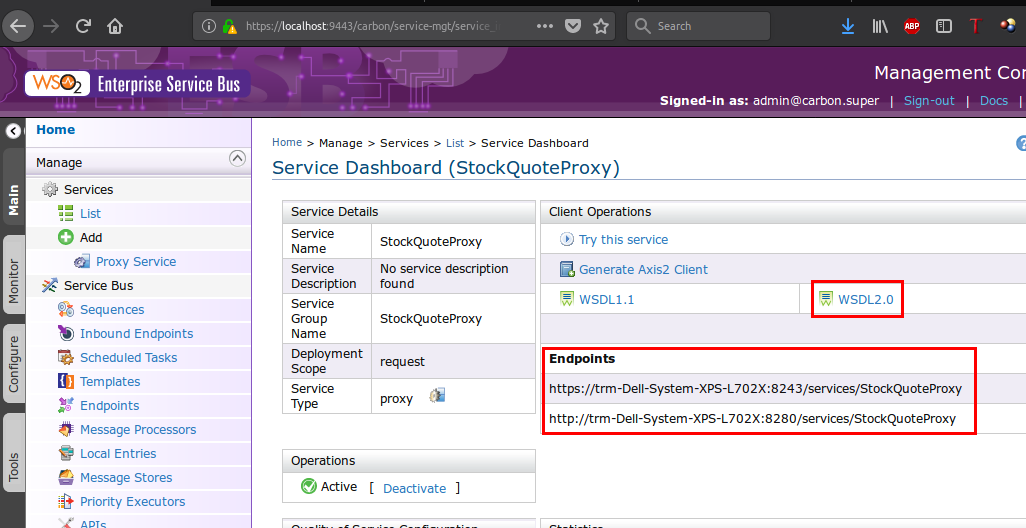Open the Firefox downloads arrow icon

[x=848, y=26]
